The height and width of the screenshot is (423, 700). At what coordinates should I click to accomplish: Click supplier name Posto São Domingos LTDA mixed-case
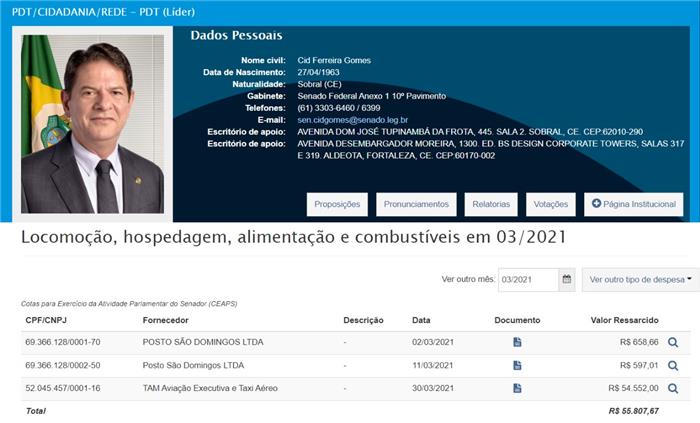tap(193, 365)
